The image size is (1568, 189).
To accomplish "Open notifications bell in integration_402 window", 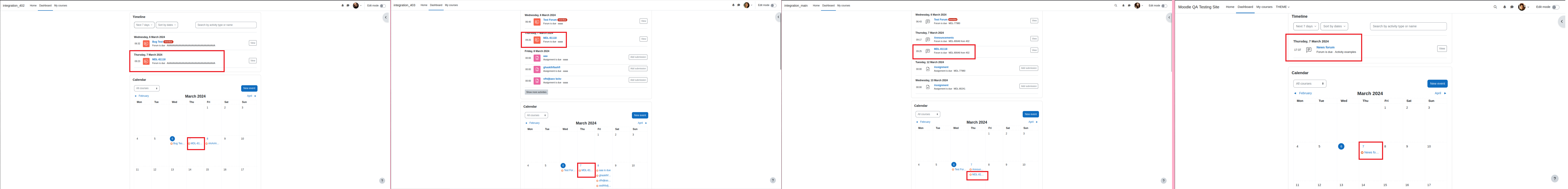I will (x=343, y=5).
